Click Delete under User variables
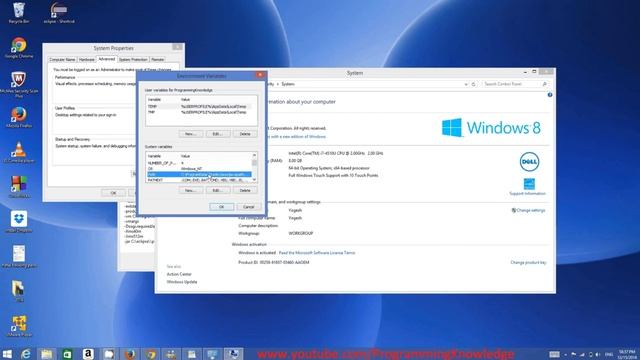Viewport: 640px width, 360px height. pyautogui.click(x=245, y=134)
